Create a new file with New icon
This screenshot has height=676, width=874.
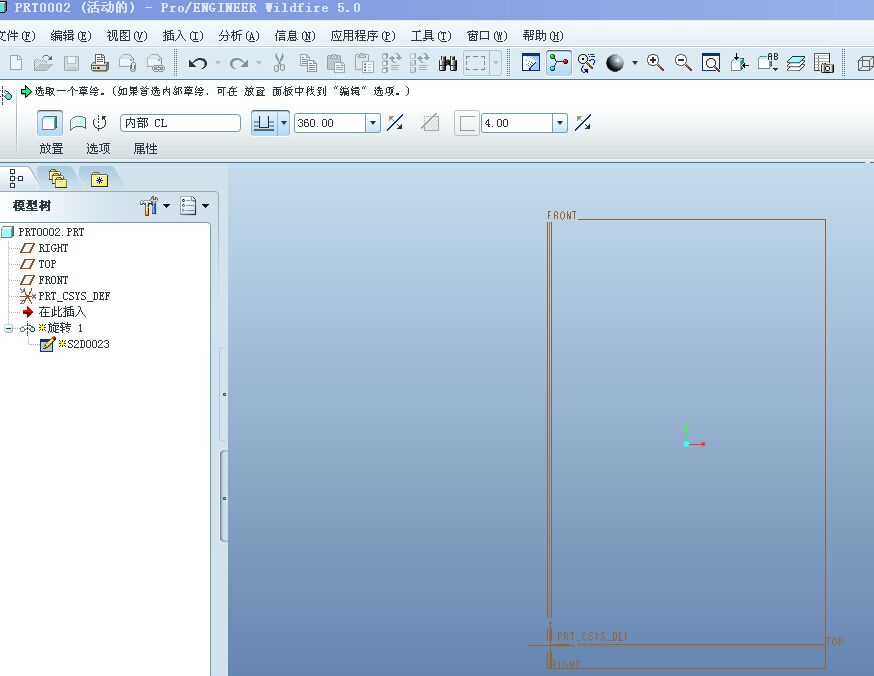16,63
